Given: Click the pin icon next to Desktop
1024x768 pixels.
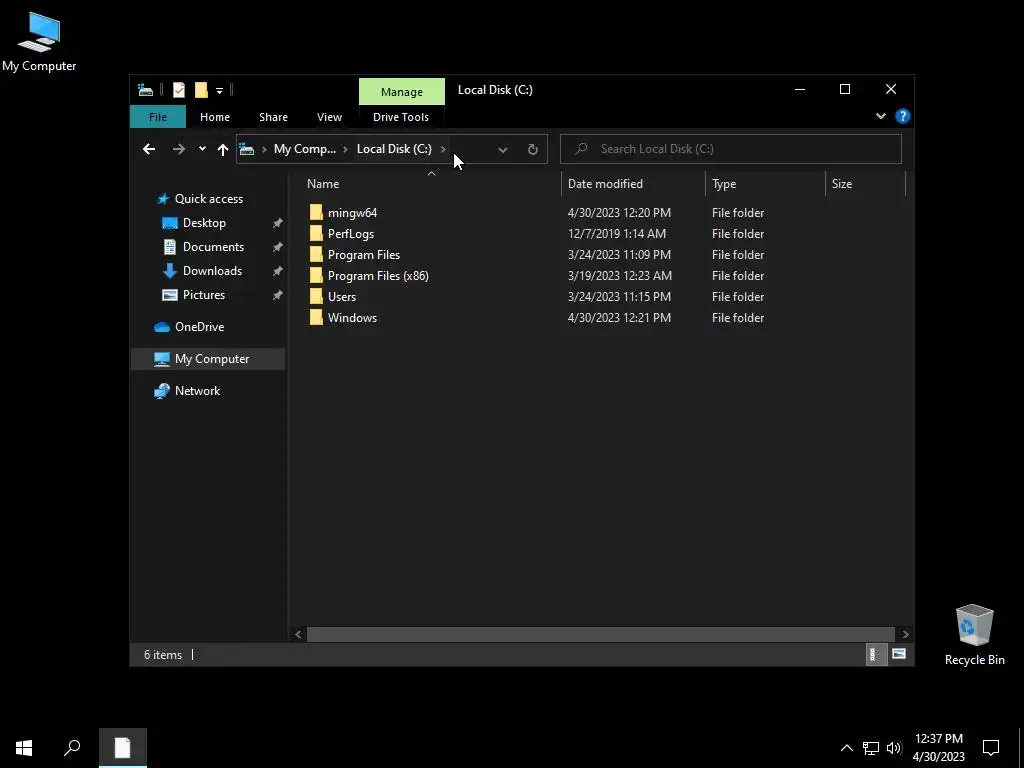Looking at the screenshot, I should point(278,223).
